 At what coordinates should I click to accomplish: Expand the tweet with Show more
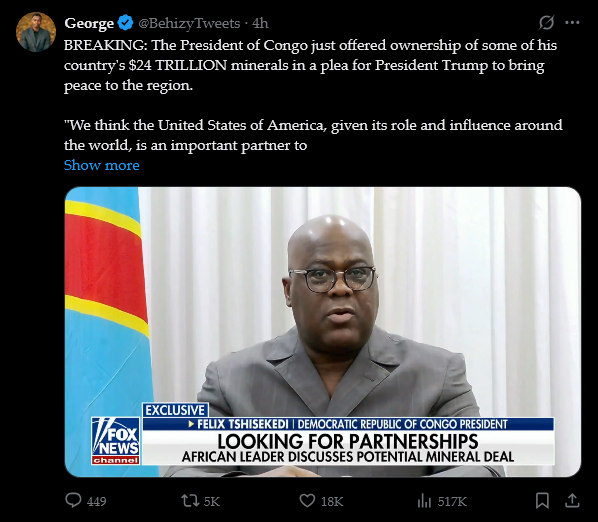[x=101, y=165]
